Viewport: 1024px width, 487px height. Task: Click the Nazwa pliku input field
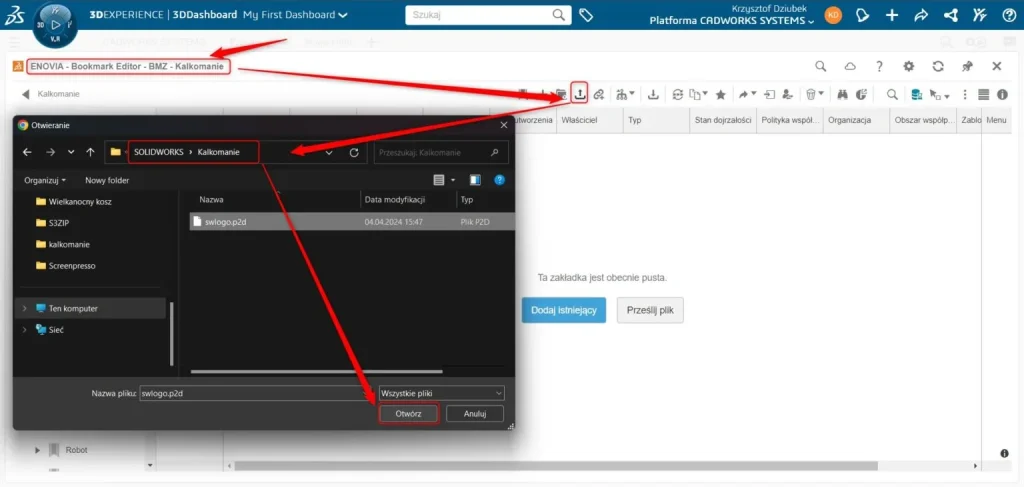(x=253, y=394)
